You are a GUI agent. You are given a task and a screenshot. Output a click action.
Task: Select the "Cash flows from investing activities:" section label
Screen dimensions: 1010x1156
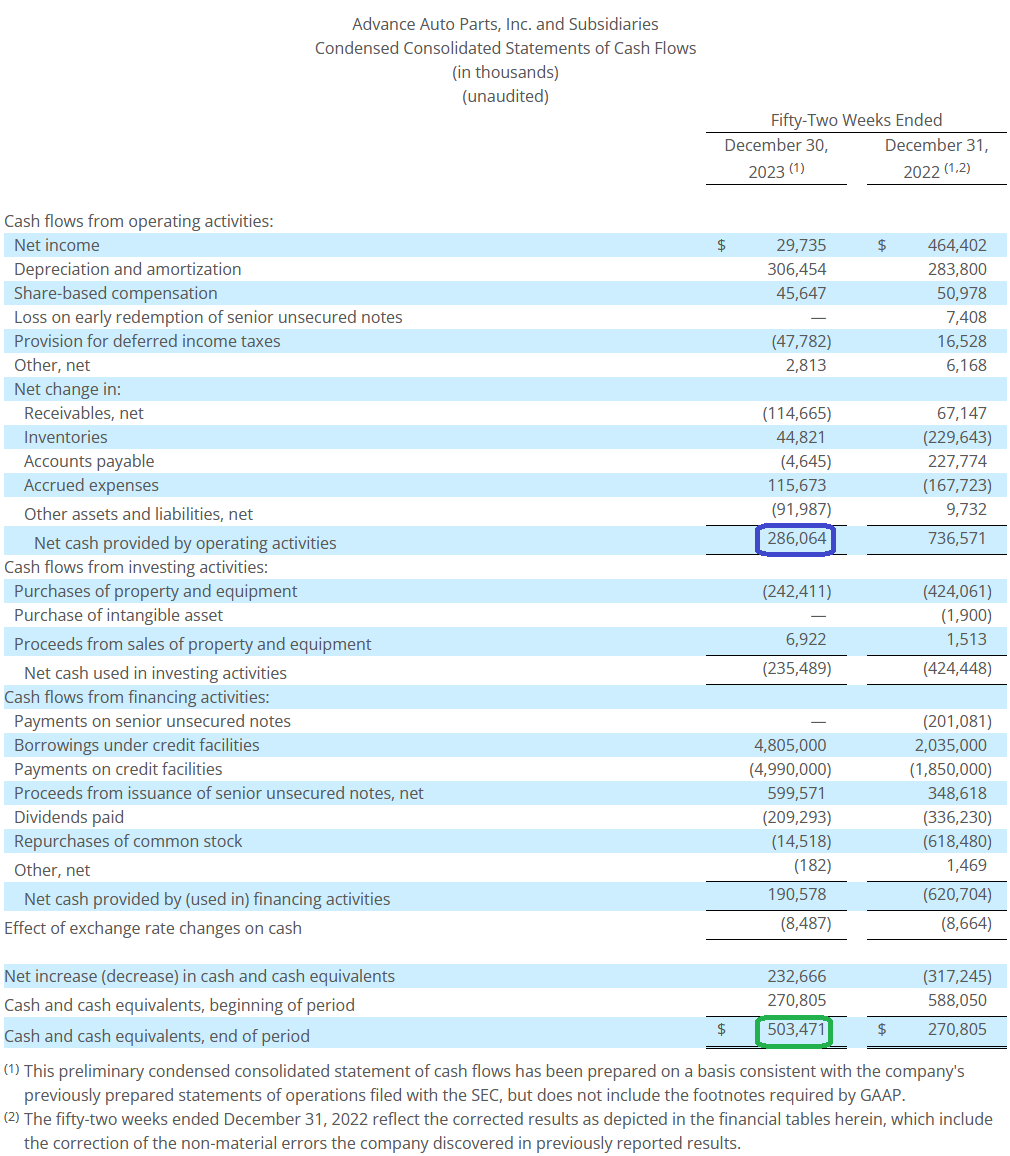[x=136, y=568]
